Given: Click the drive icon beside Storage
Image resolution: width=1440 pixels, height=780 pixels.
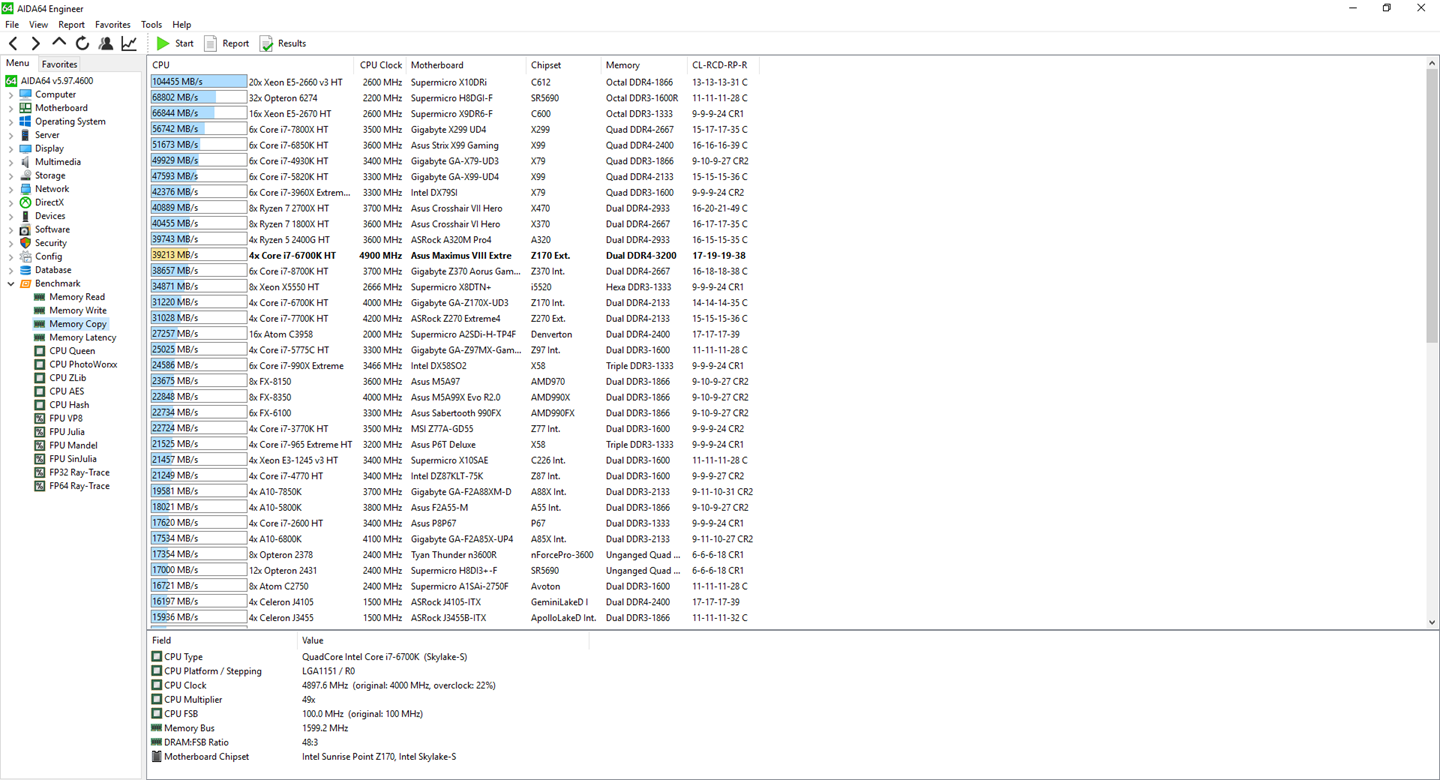Looking at the screenshot, I should click(26, 175).
